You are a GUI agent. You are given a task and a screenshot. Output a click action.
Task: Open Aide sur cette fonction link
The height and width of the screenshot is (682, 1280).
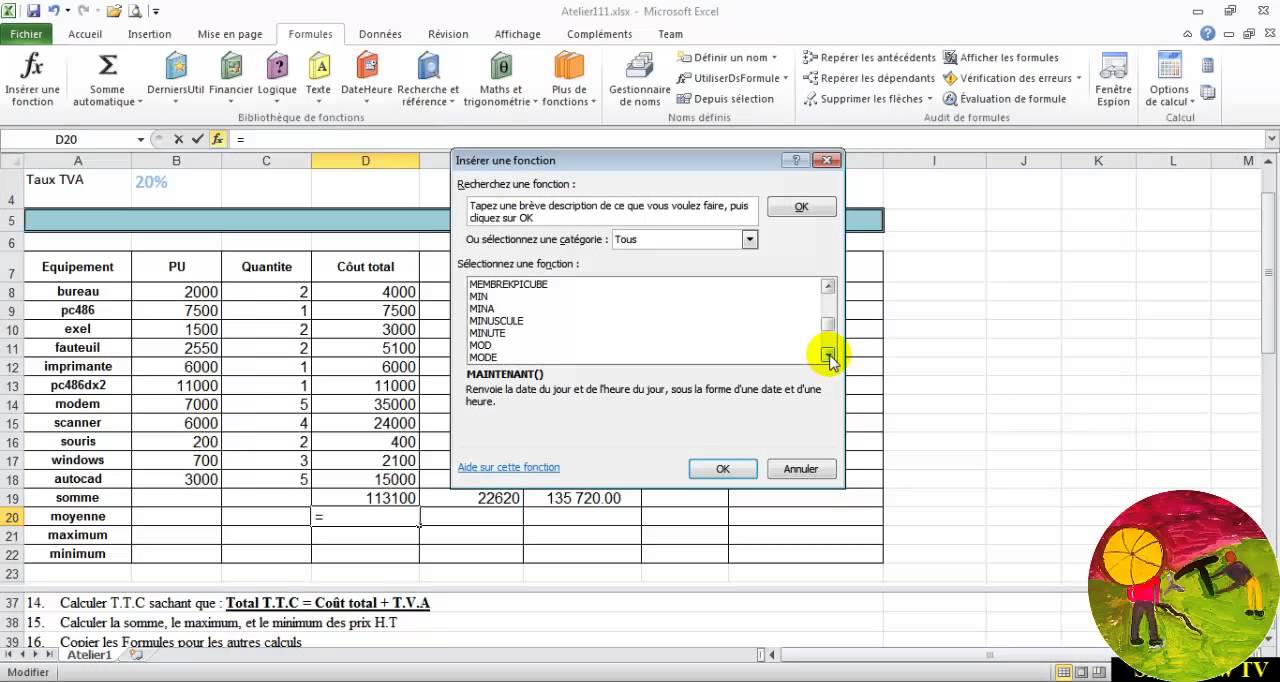(508, 467)
